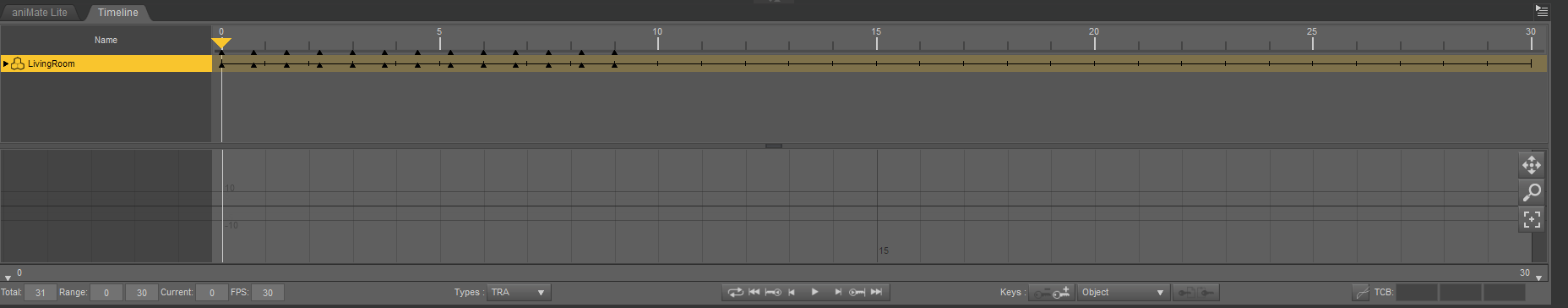Click the first TCB value field
Viewport: 1568px width, 308px height.
(x=1417, y=292)
